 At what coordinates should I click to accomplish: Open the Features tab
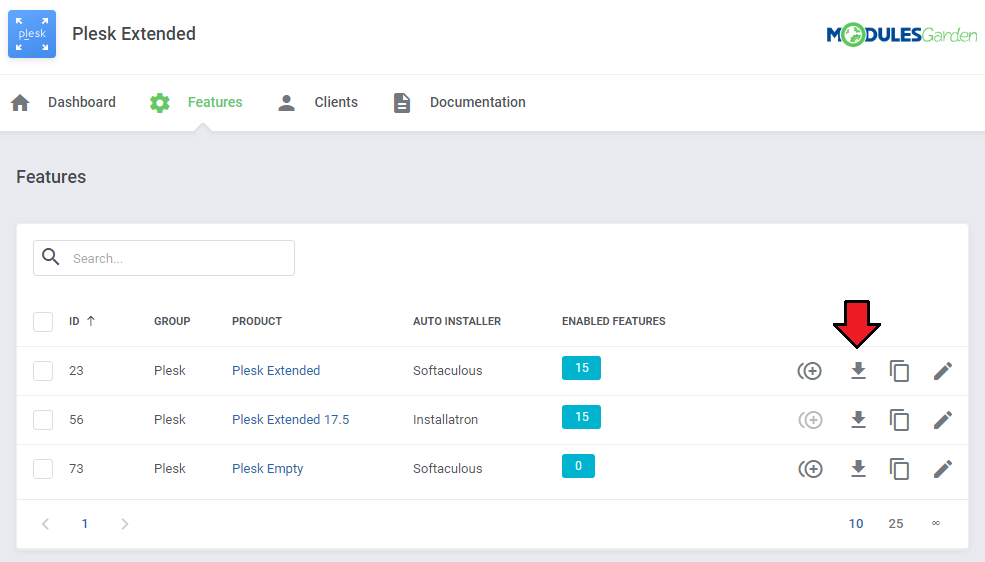[x=215, y=102]
